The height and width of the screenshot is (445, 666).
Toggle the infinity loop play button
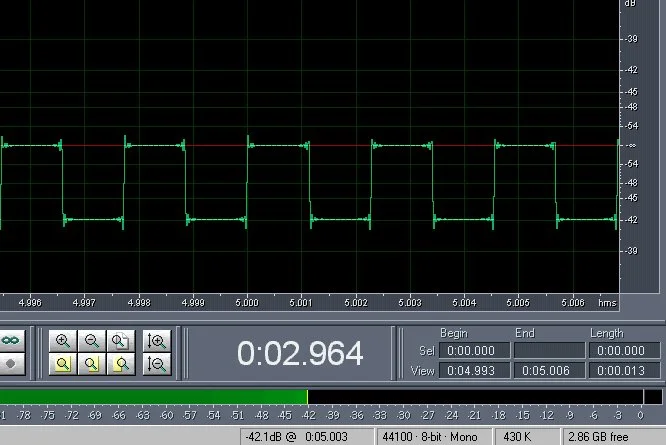pos(11,341)
